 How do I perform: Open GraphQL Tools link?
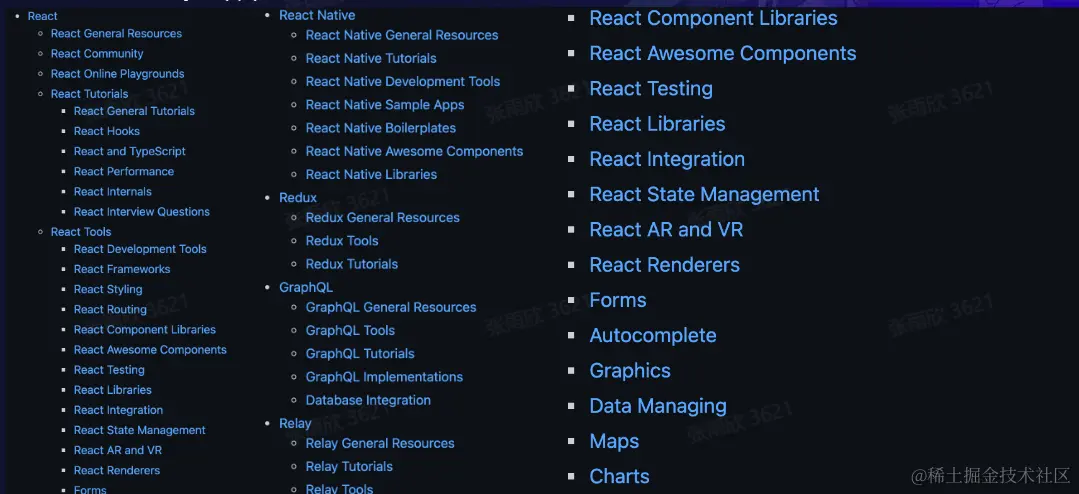(x=350, y=331)
